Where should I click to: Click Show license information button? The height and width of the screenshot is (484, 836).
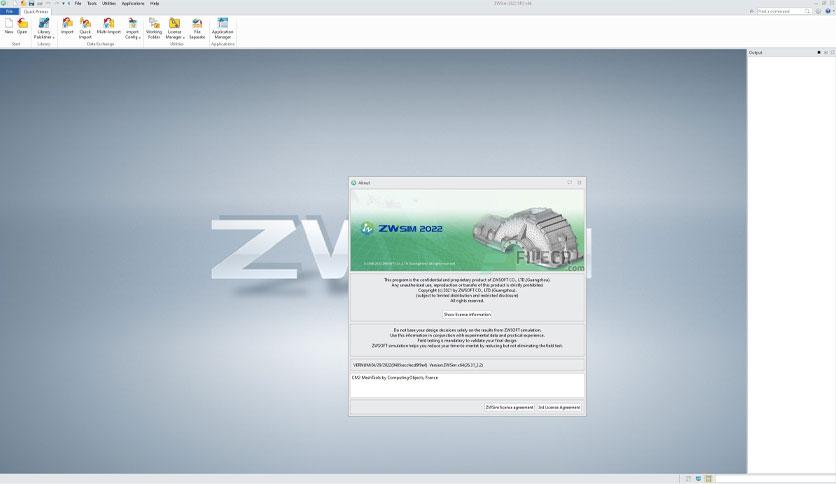coord(467,314)
